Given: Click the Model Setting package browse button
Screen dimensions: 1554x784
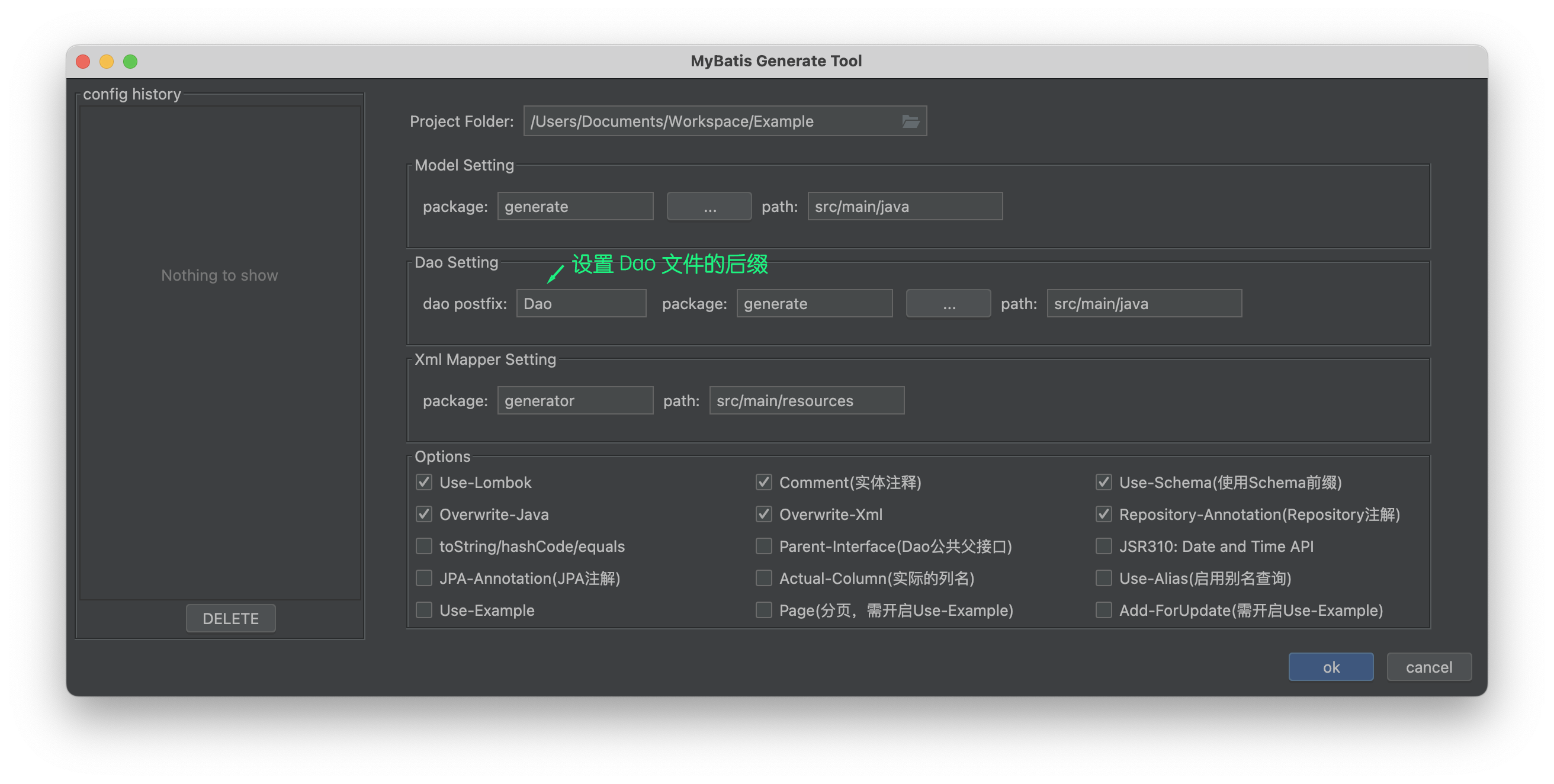Looking at the screenshot, I should click(x=709, y=207).
